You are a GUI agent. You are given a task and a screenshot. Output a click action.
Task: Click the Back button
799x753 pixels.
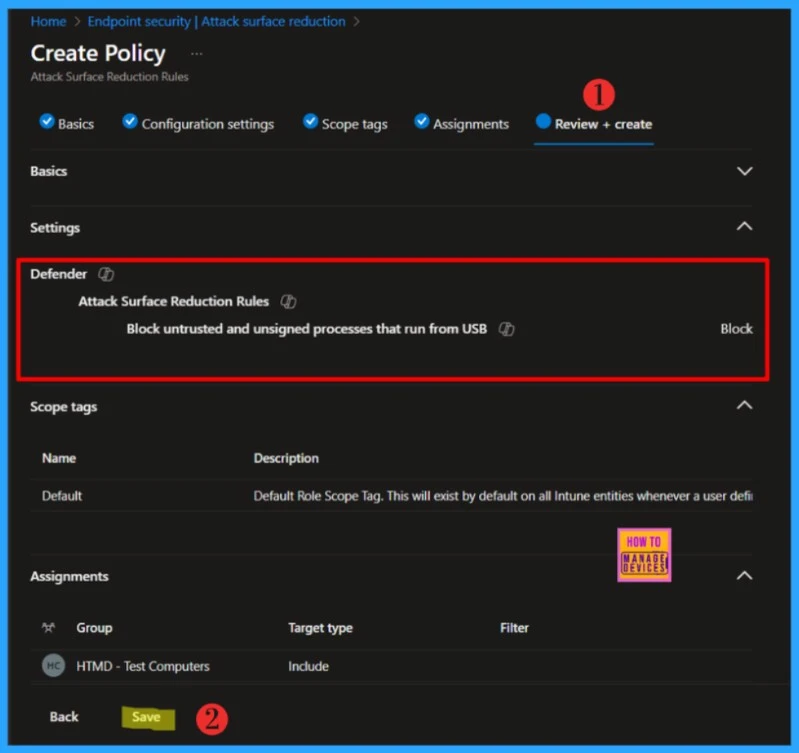point(64,717)
